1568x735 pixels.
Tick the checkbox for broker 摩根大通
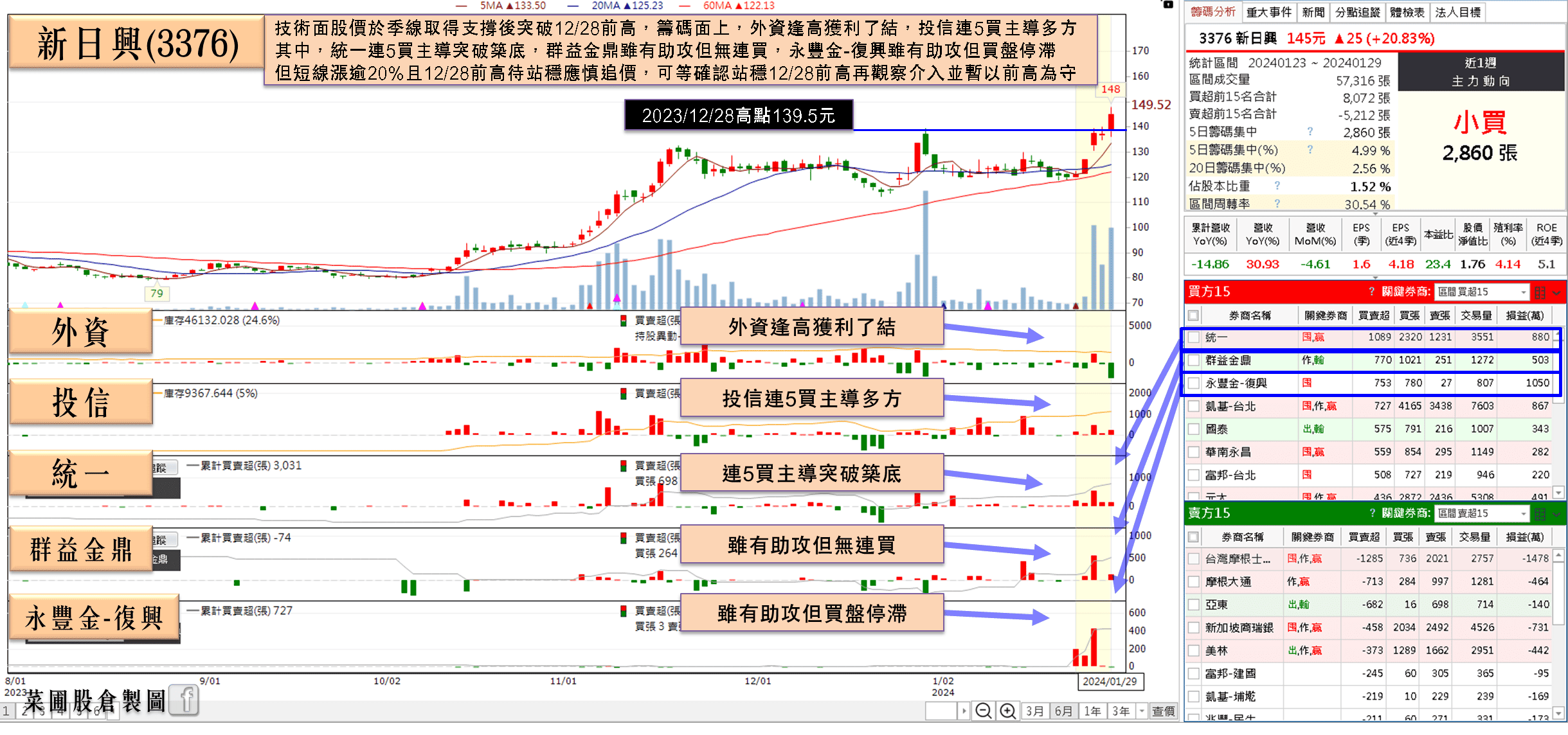(x=1194, y=582)
